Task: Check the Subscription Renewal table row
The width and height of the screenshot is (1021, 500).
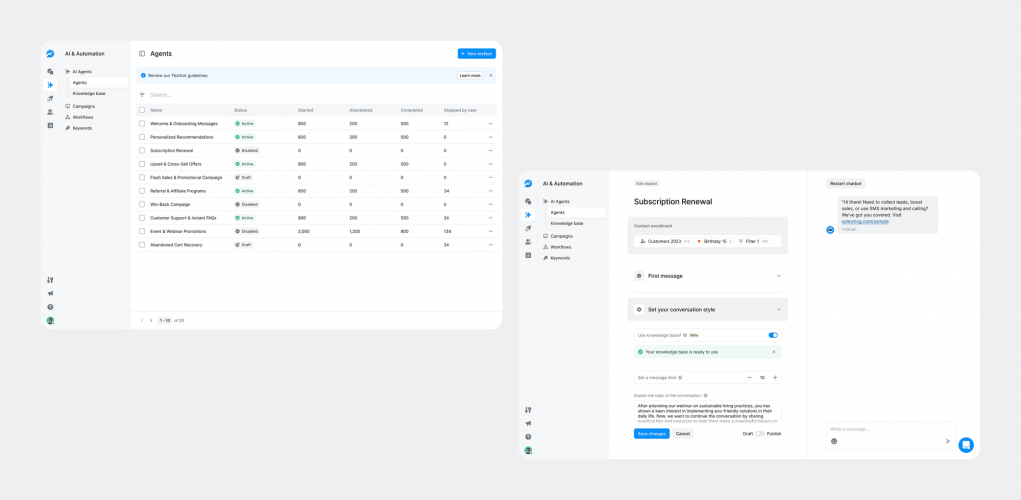Action: tap(142, 150)
